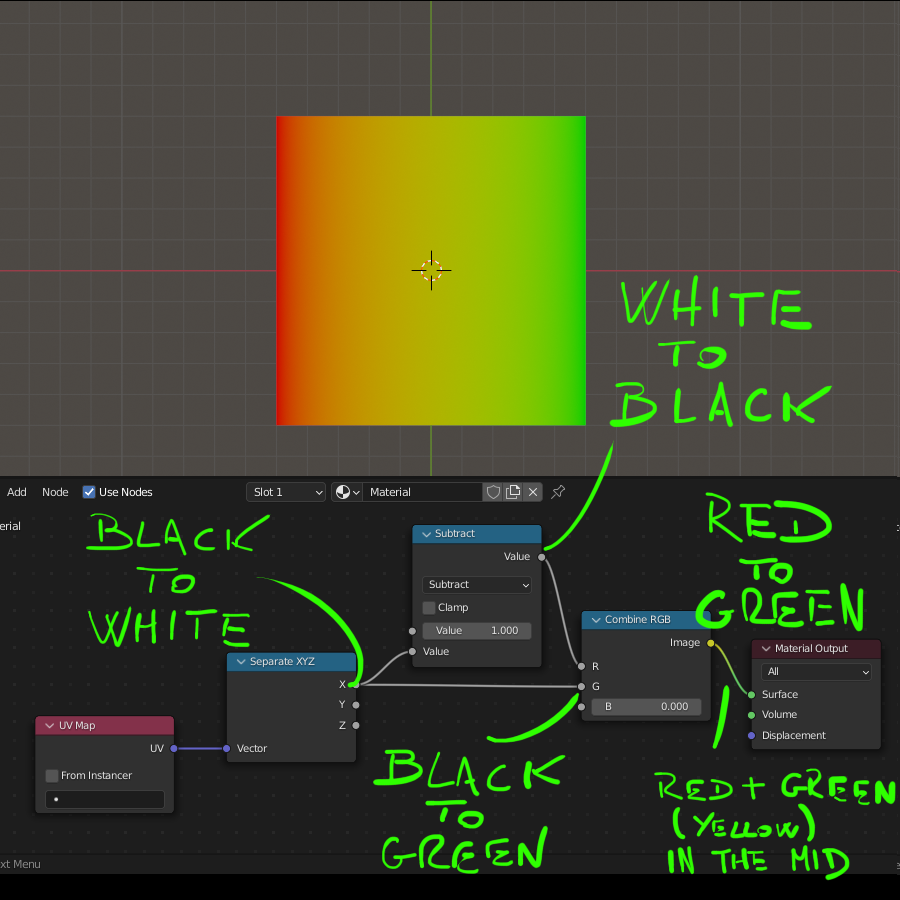
Task: Click the Z output socket of Separate XYZ
Action: [x=356, y=726]
